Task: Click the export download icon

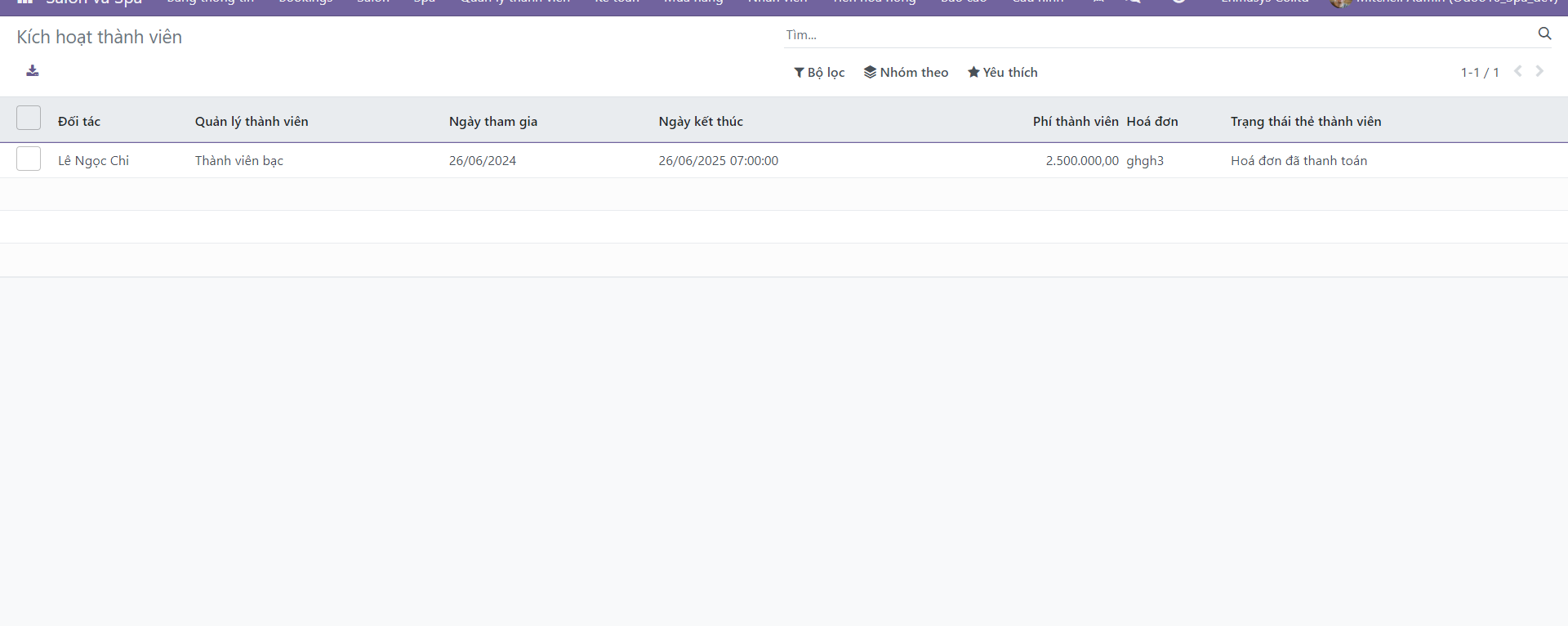Action: click(x=33, y=71)
